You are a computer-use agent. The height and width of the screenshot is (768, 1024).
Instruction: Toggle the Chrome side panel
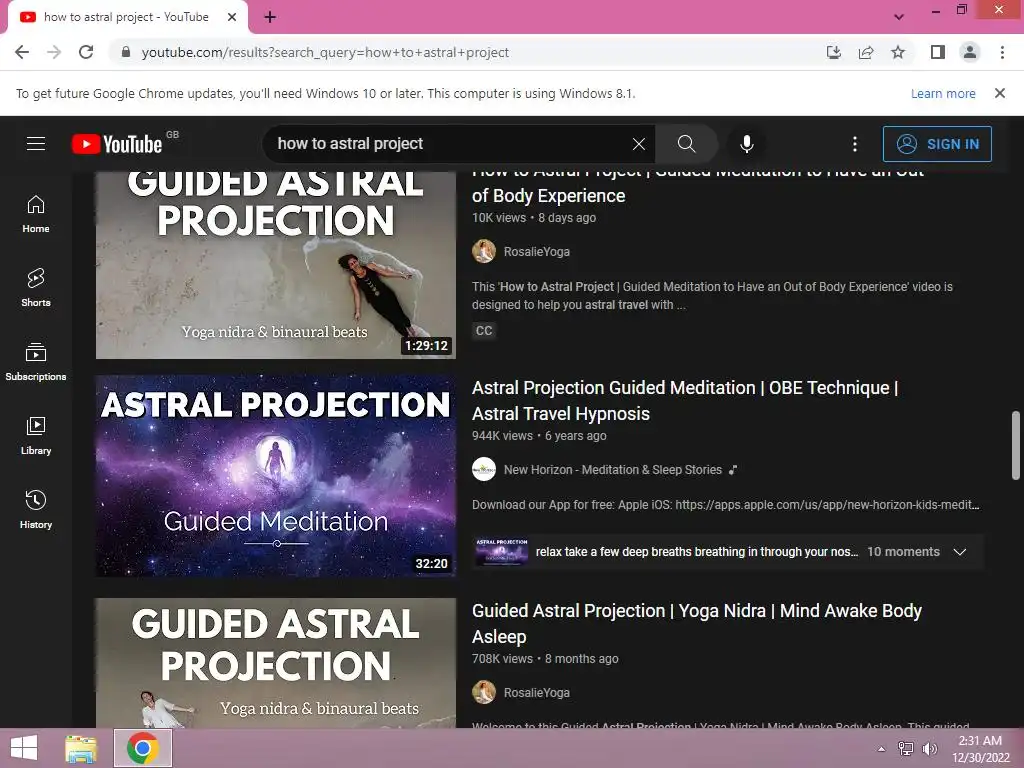(938, 52)
